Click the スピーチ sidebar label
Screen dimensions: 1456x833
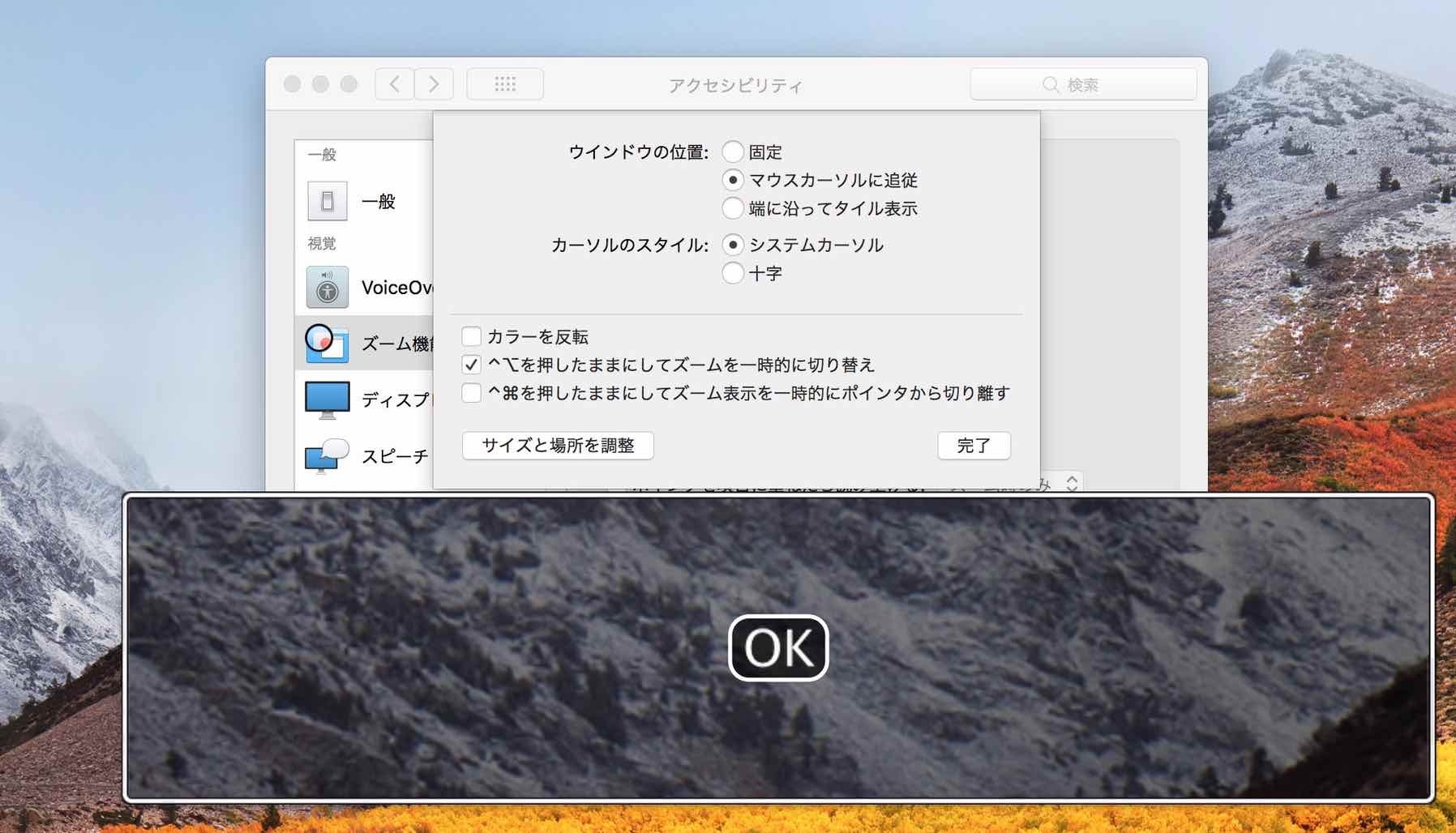point(395,456)
